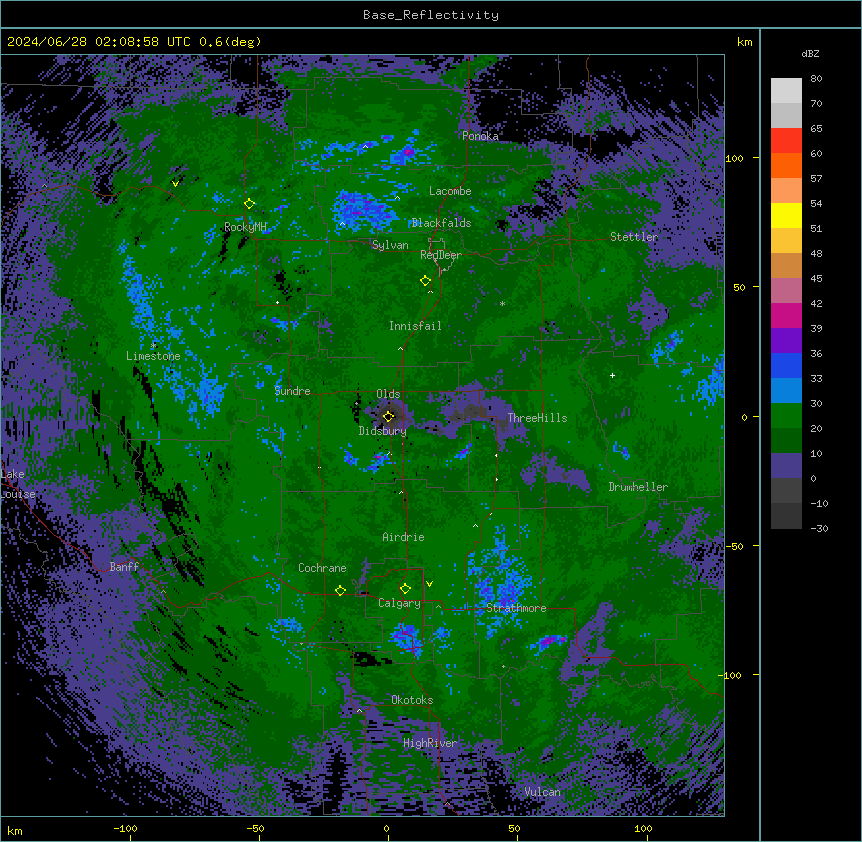Pick the orange 60 dBZ legend swatch
The height and width of the screenshot is (842, 862).
(x=786, y=165)
